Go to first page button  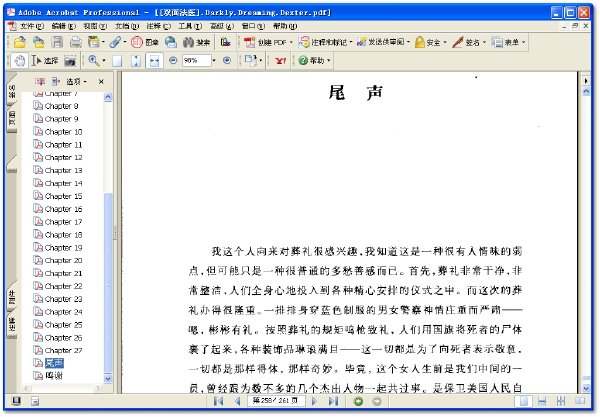(218, 401)
